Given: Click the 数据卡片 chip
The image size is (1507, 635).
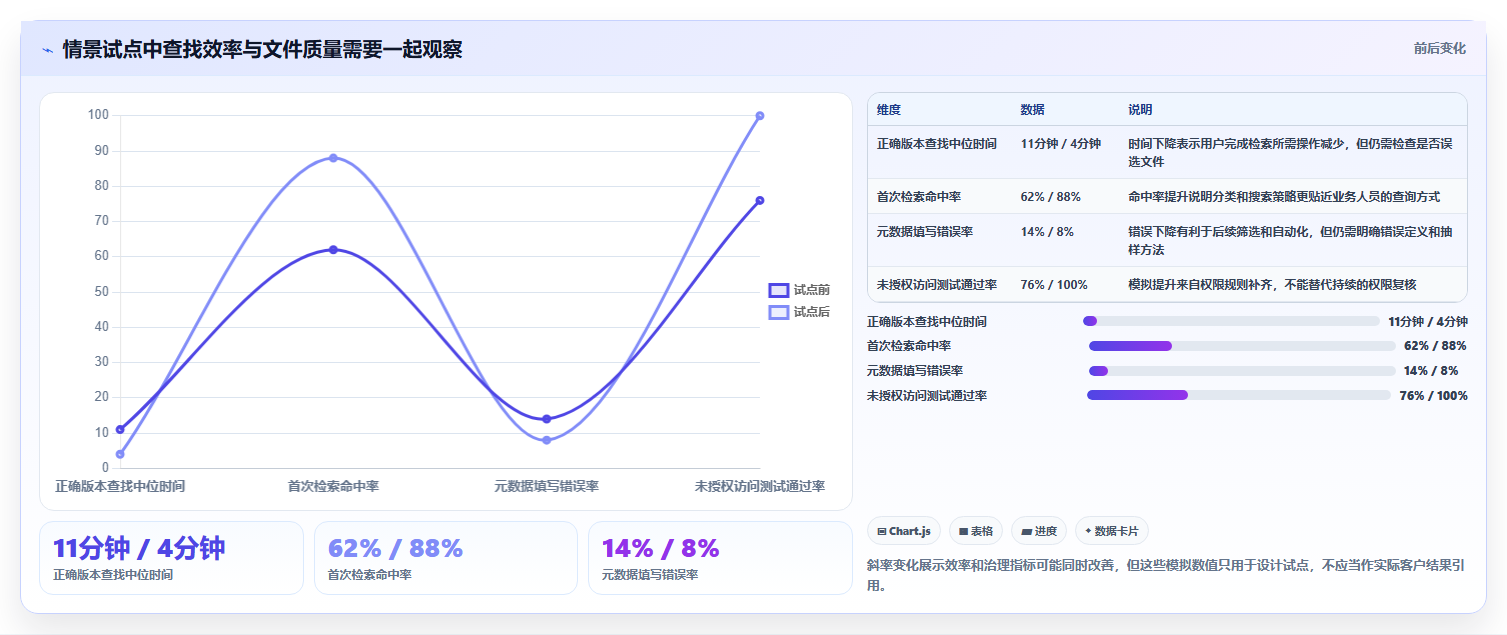Looking at the screenshot, I should pyautogui.click(x=1112, y=531).
